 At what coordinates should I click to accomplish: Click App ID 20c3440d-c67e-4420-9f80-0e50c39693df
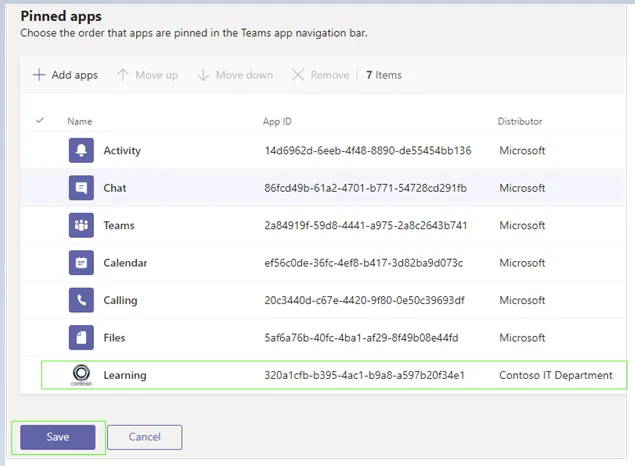tap(364, 300)
